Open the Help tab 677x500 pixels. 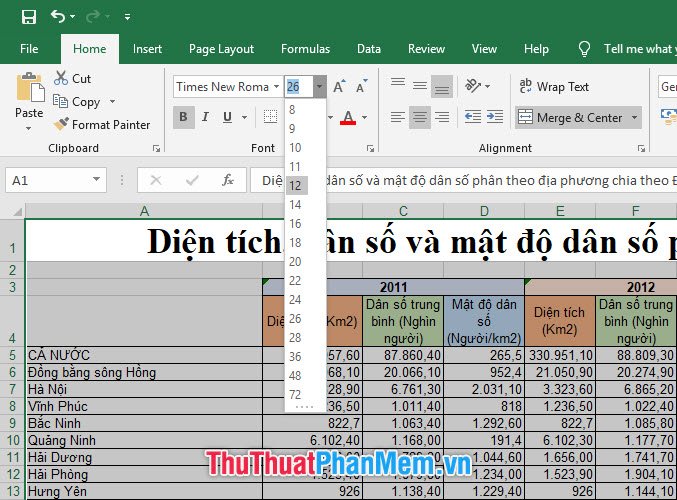click(536, 49)
